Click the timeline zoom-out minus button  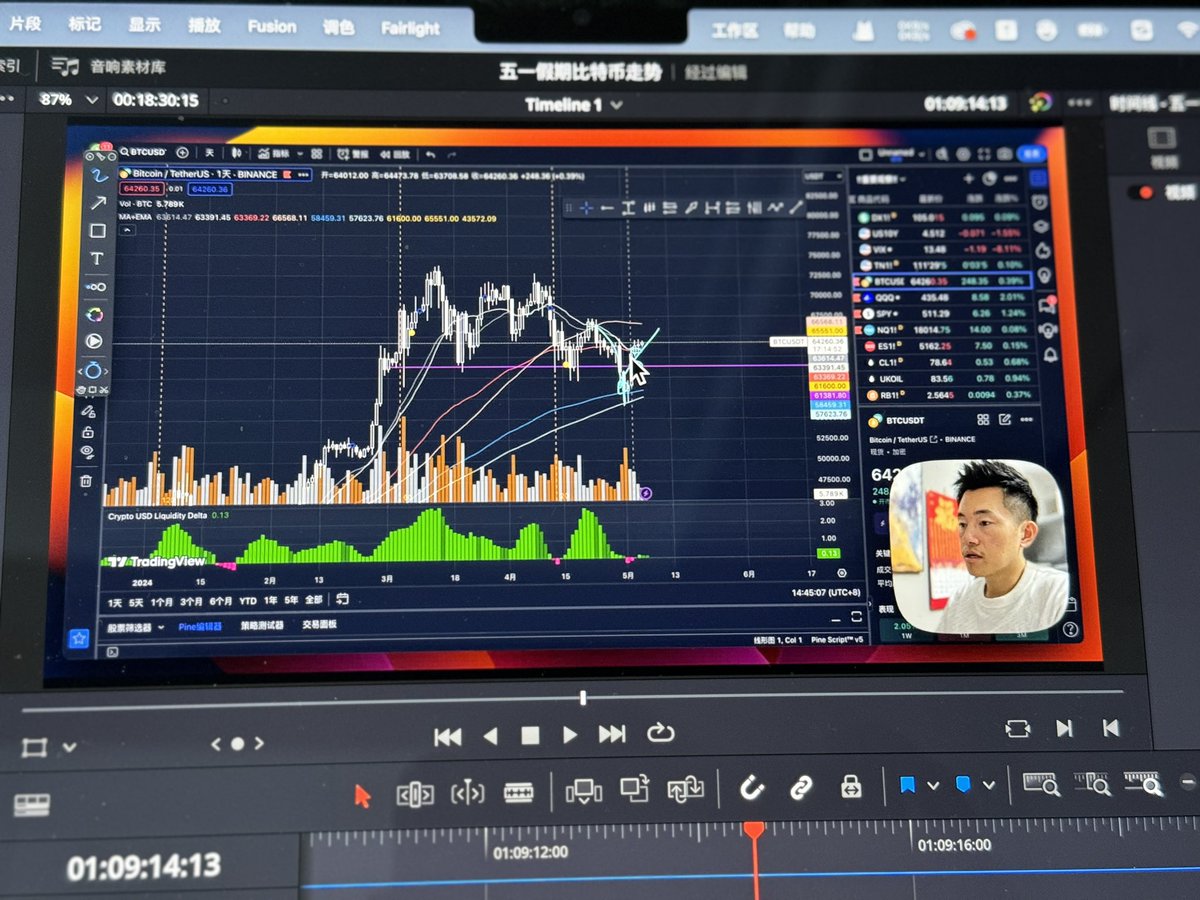coord(1188,782)
